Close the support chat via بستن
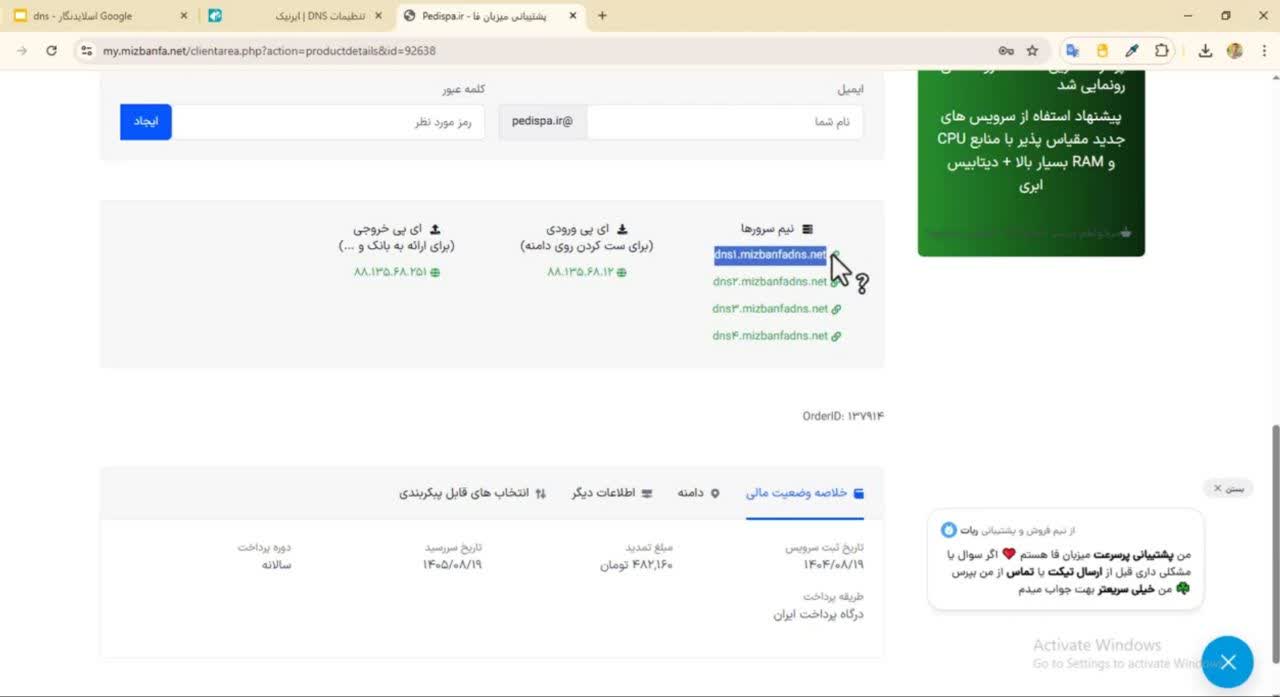Viewport: 1280px width, 697px height. point(1228,488)
